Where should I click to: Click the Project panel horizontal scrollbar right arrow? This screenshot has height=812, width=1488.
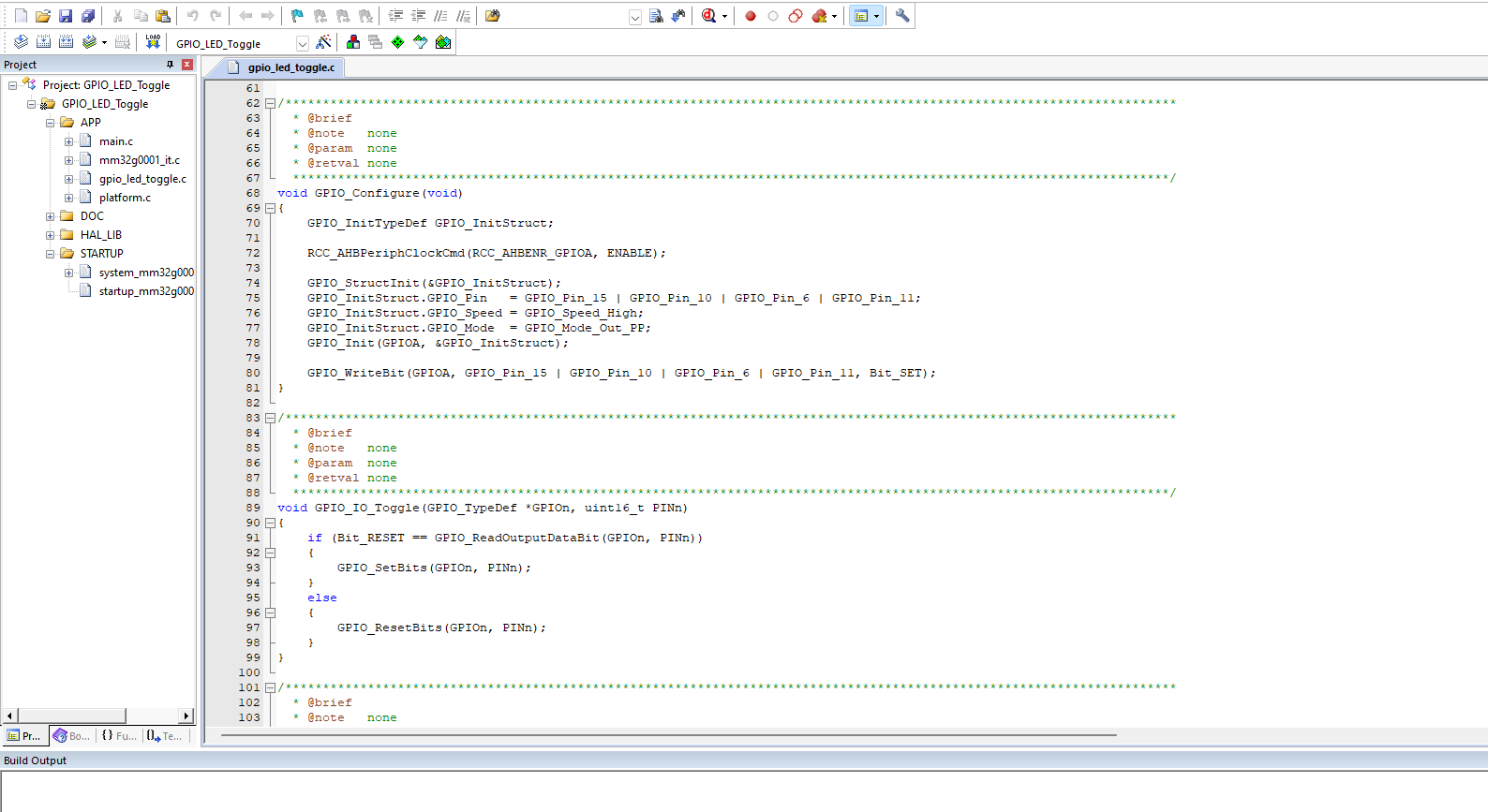(x=186, y=716)
